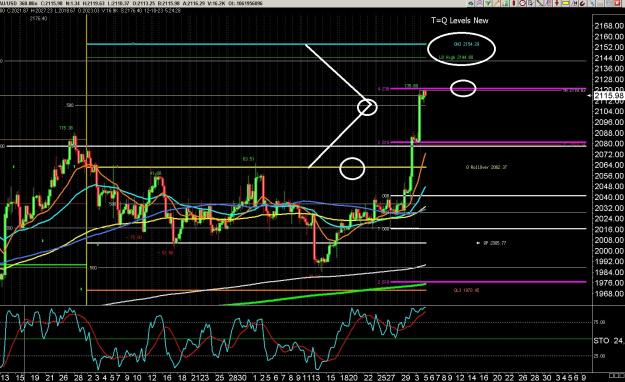The image size is (625, 382).
Task: Click the Q Rollover 2062.37 label
Action: [486, 167]
